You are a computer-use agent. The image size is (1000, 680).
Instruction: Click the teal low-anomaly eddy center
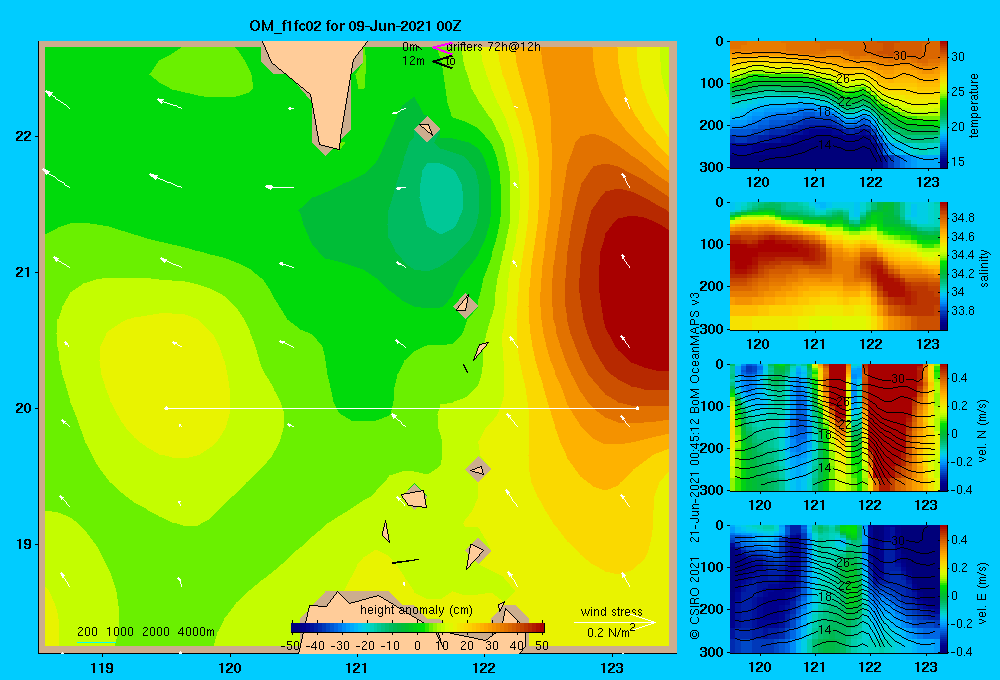(441, 198)
